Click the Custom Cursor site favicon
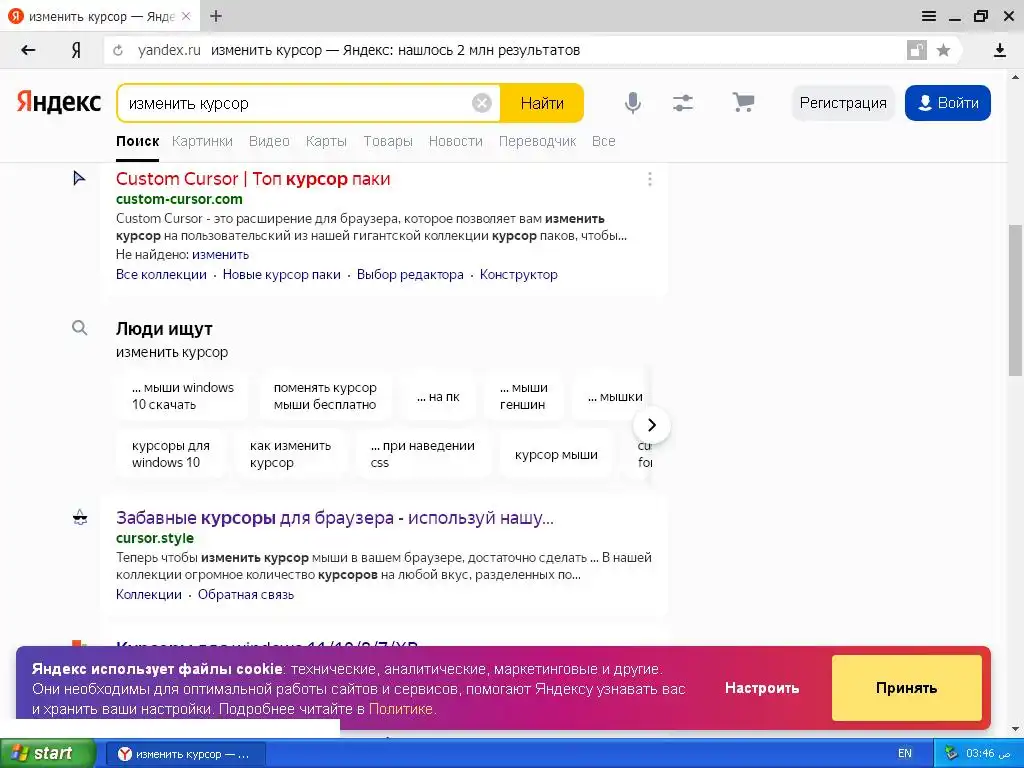1024x768 pixels. point(79,178)
